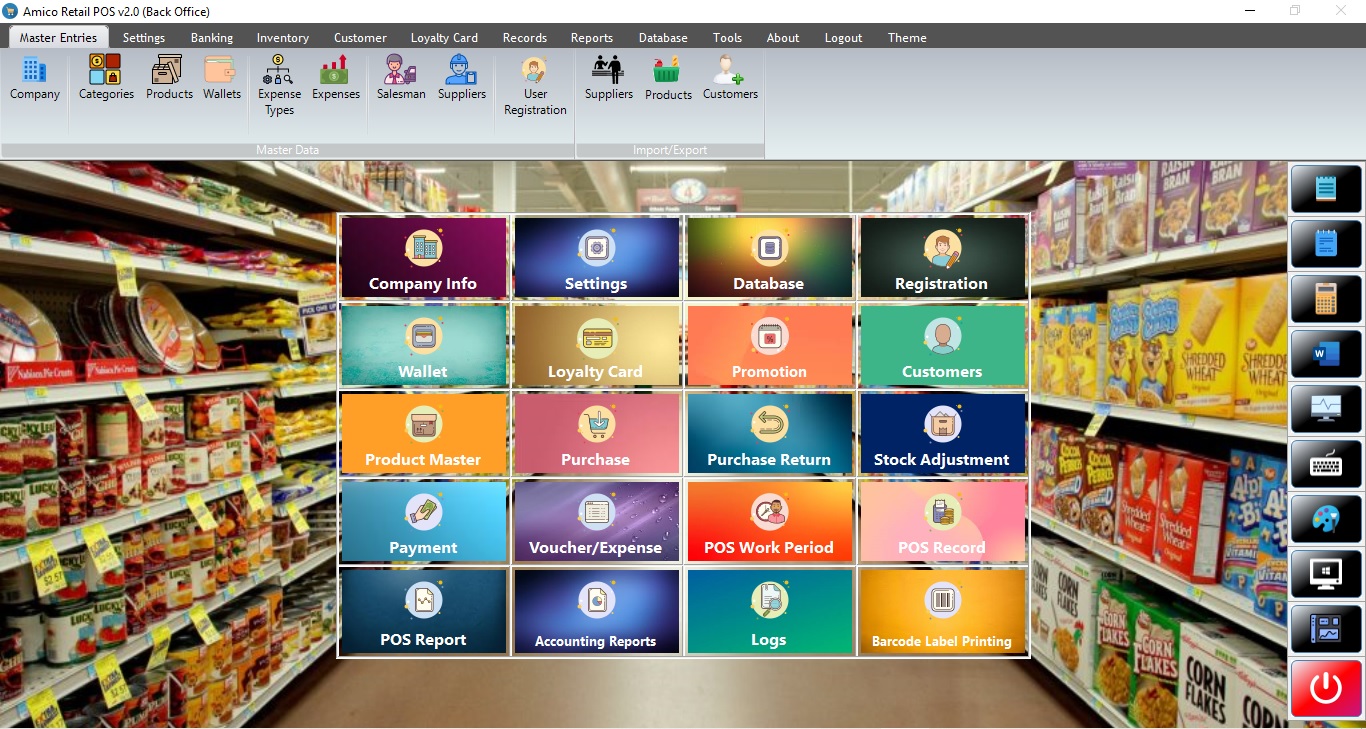The height and width of the screenshot is (729, 1366).
Task: Click the Logout menu item
Action: point(843,38)
